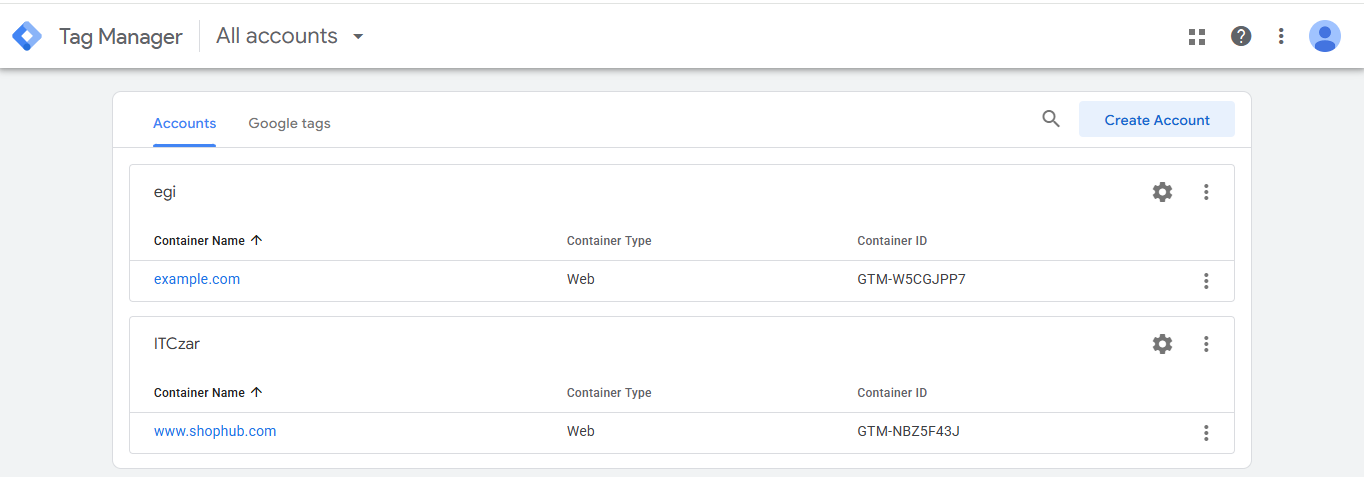Select container ID GTM-W5CGJPP7

coord(911,279)
